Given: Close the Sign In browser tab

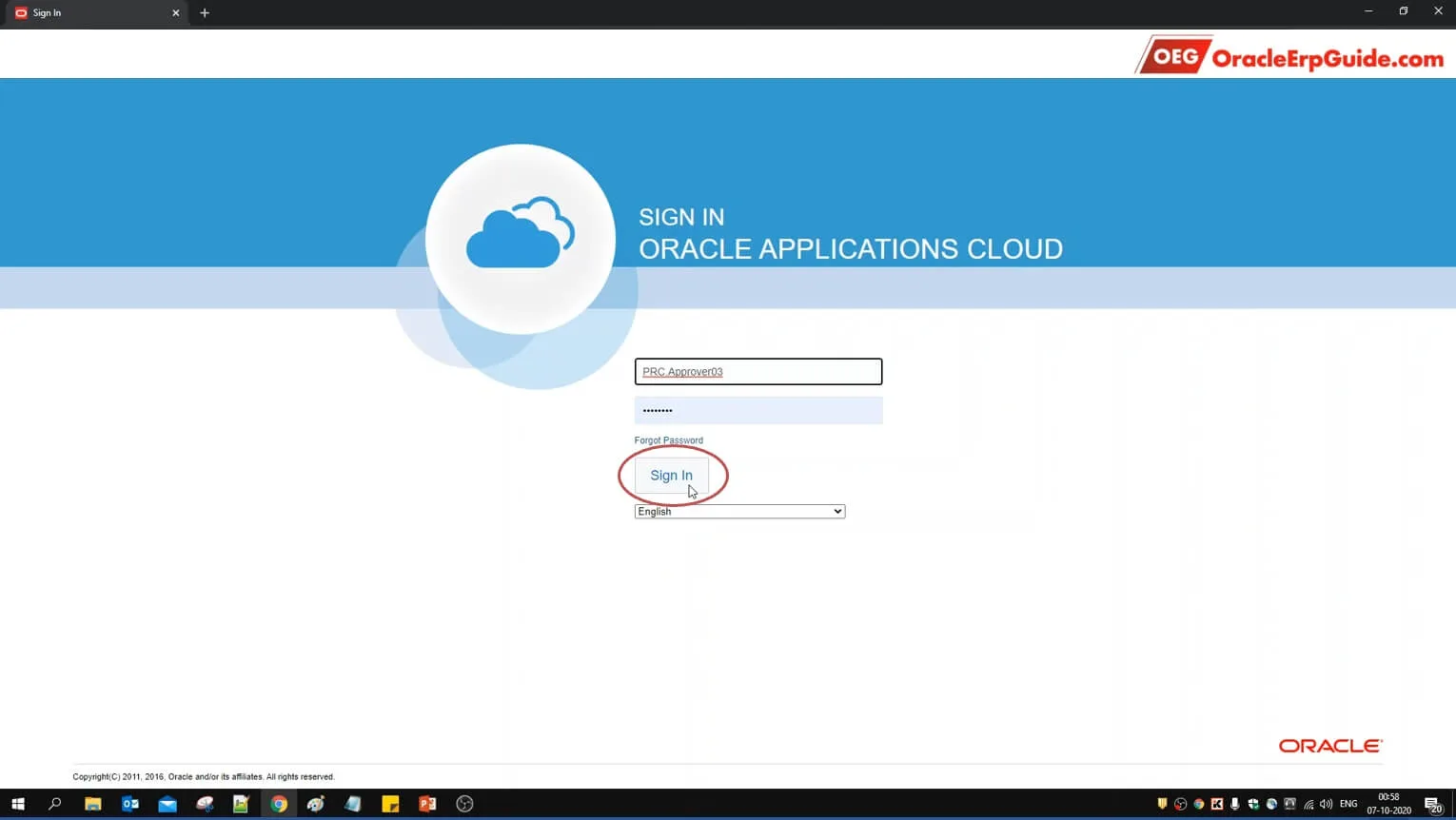Looking at the screenshot, I should click(x=175, y=13).
